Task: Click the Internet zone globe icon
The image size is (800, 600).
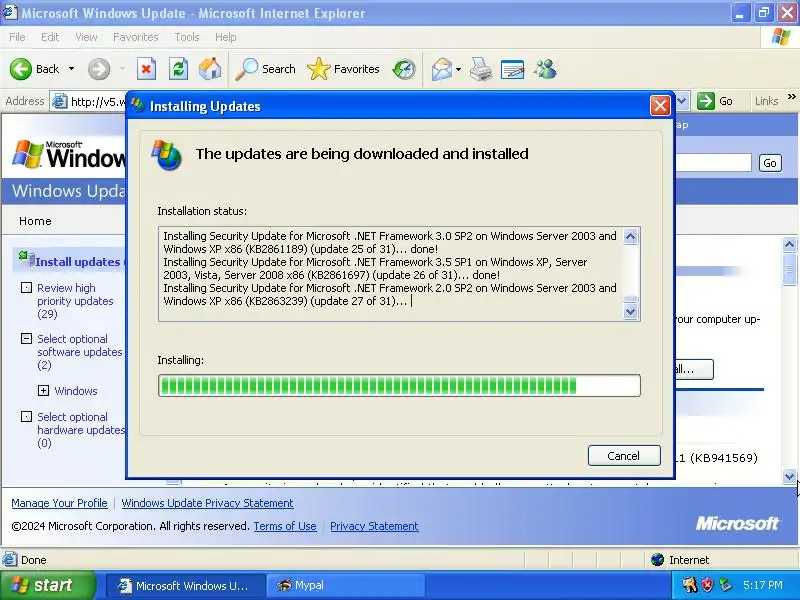Action: coord(658,560)
